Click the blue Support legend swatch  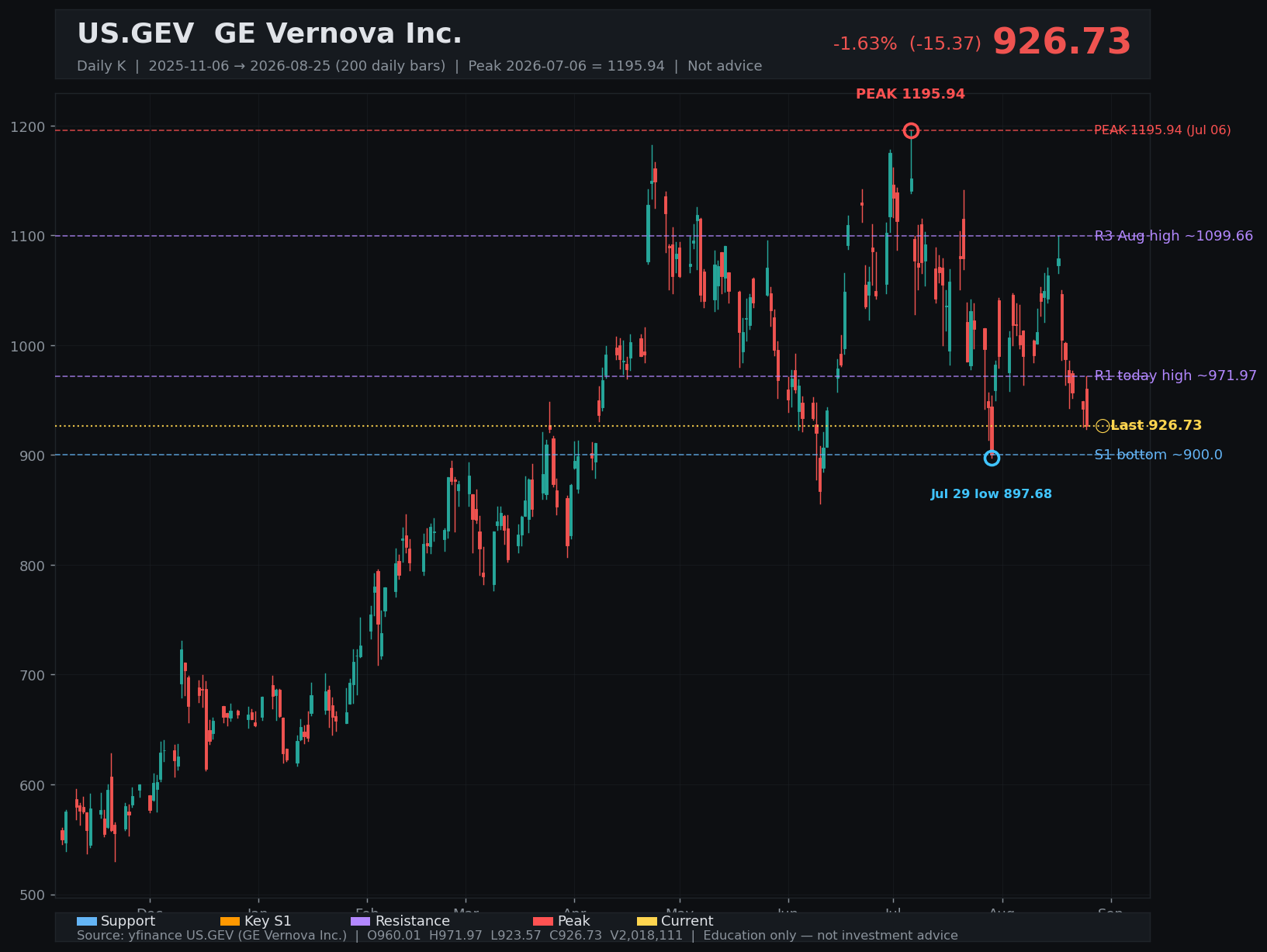coord(87,921)
